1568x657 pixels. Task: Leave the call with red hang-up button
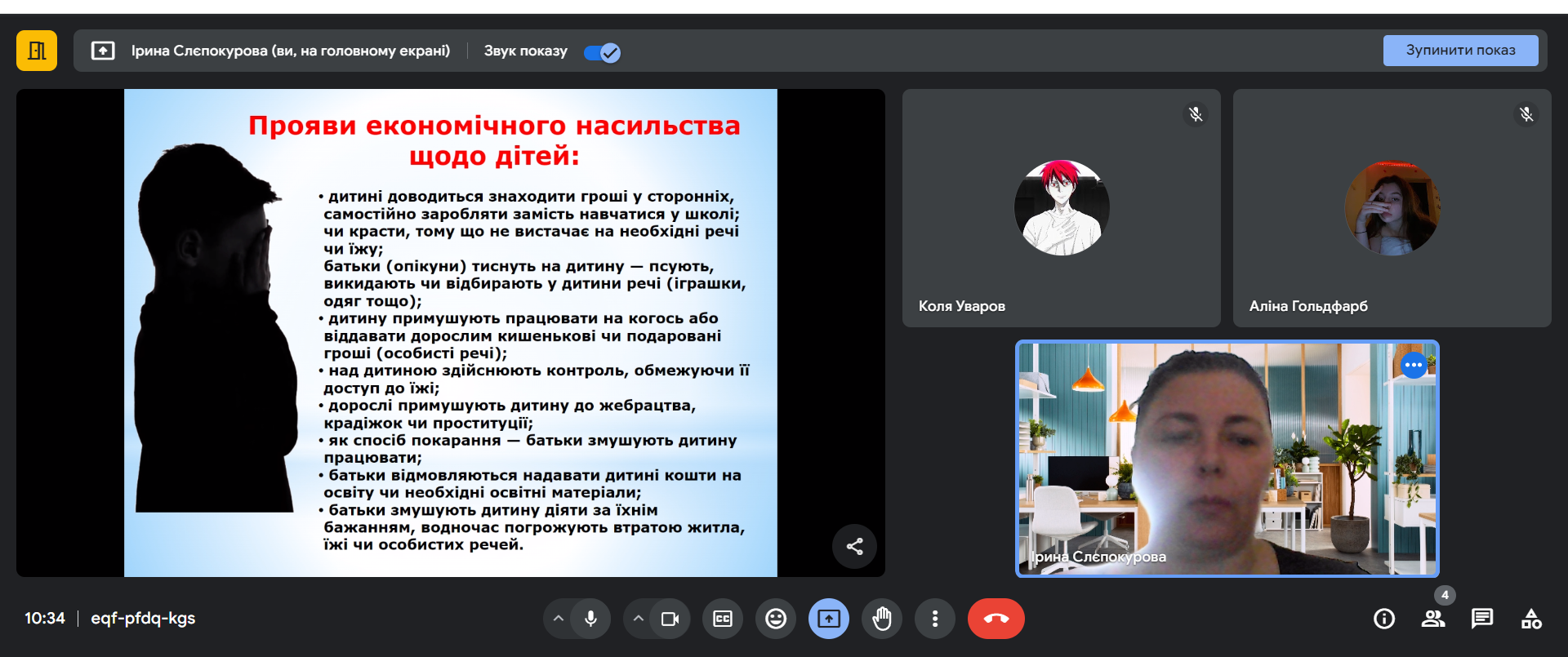click(996, 619)
